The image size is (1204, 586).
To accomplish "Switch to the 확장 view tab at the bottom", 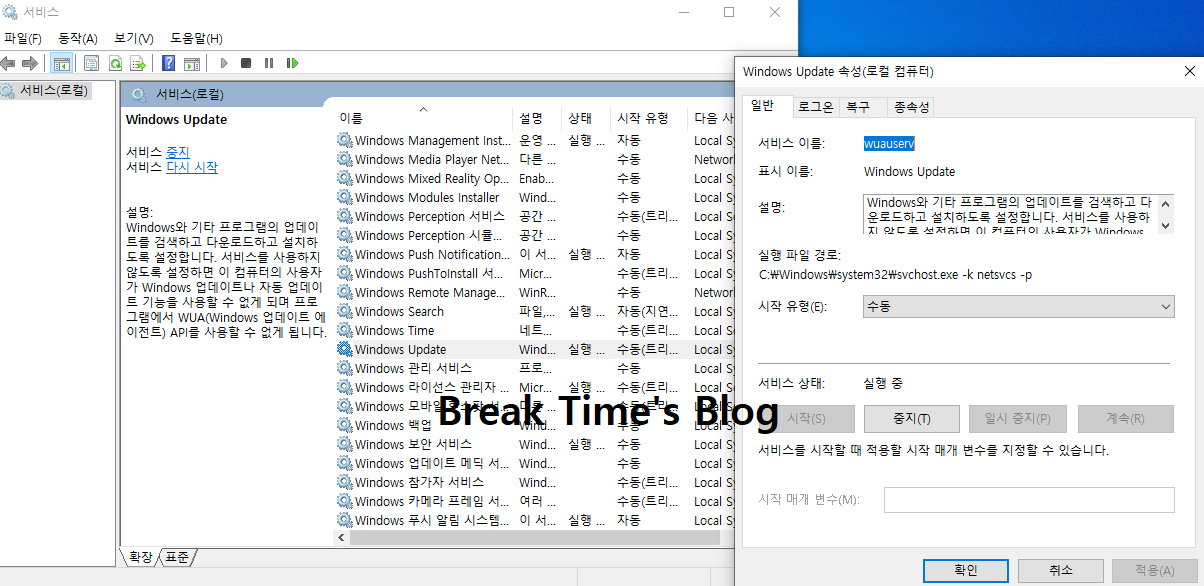I will (140, 557).
